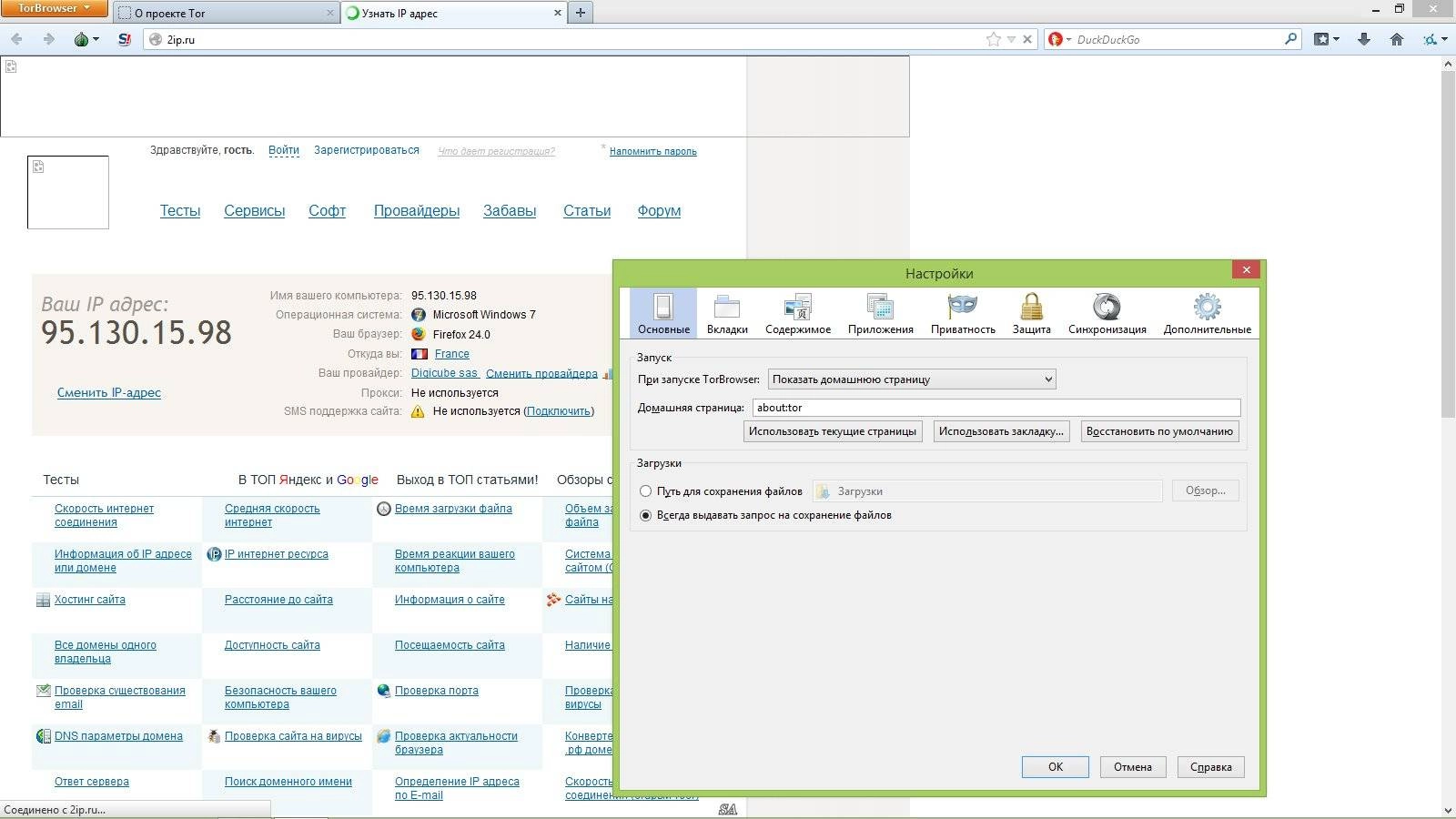Click the SMS support warning triangle icon
Viewport: 1456px width, 819px height.
pyautogui.click(x=418, y=411)
